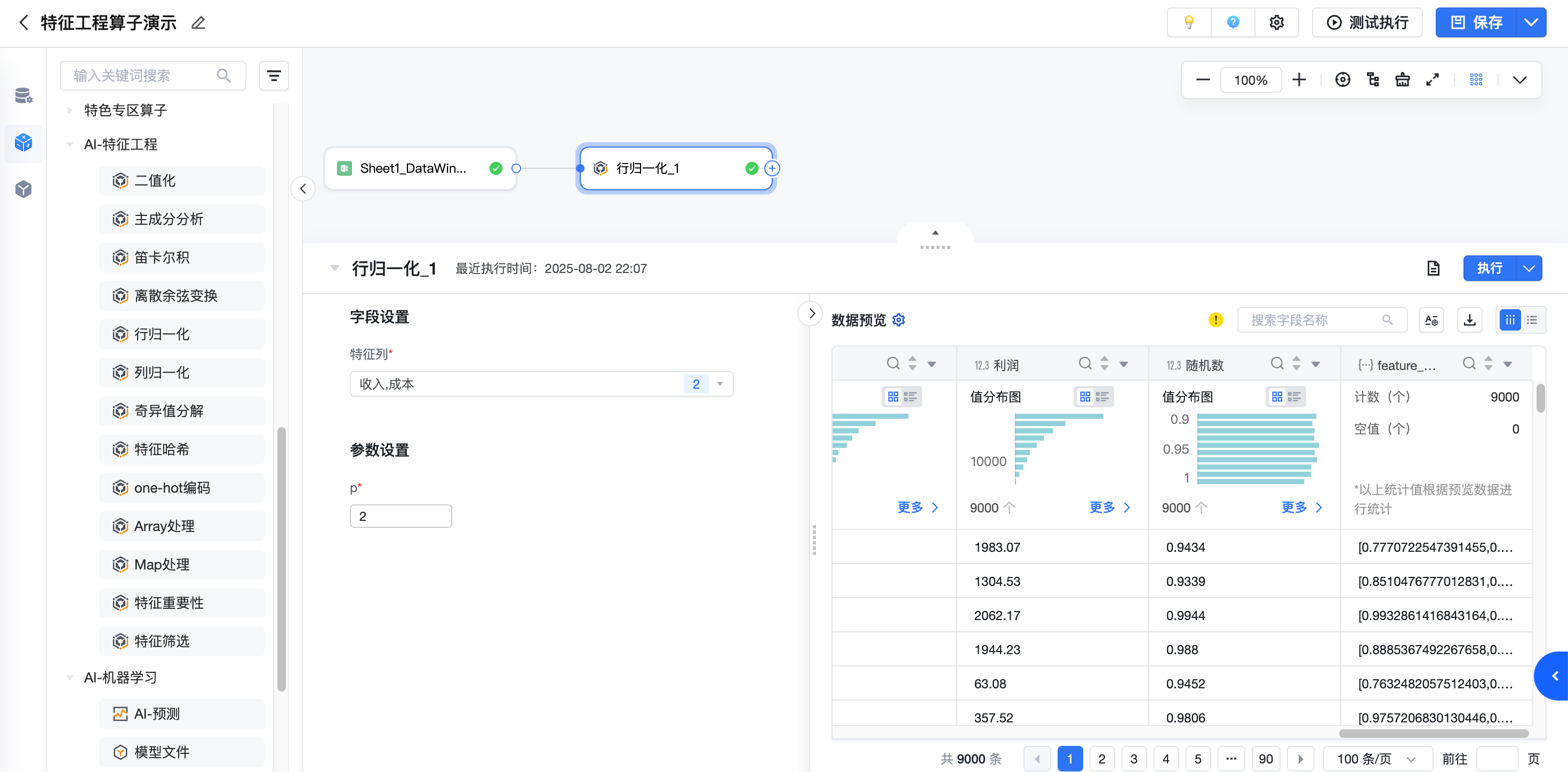Image resolution: width=1568 pixels, height=772 pixels.
Task: Toggle grid view for 利润 distribution chart
Action: click(x=1085, y=397)
